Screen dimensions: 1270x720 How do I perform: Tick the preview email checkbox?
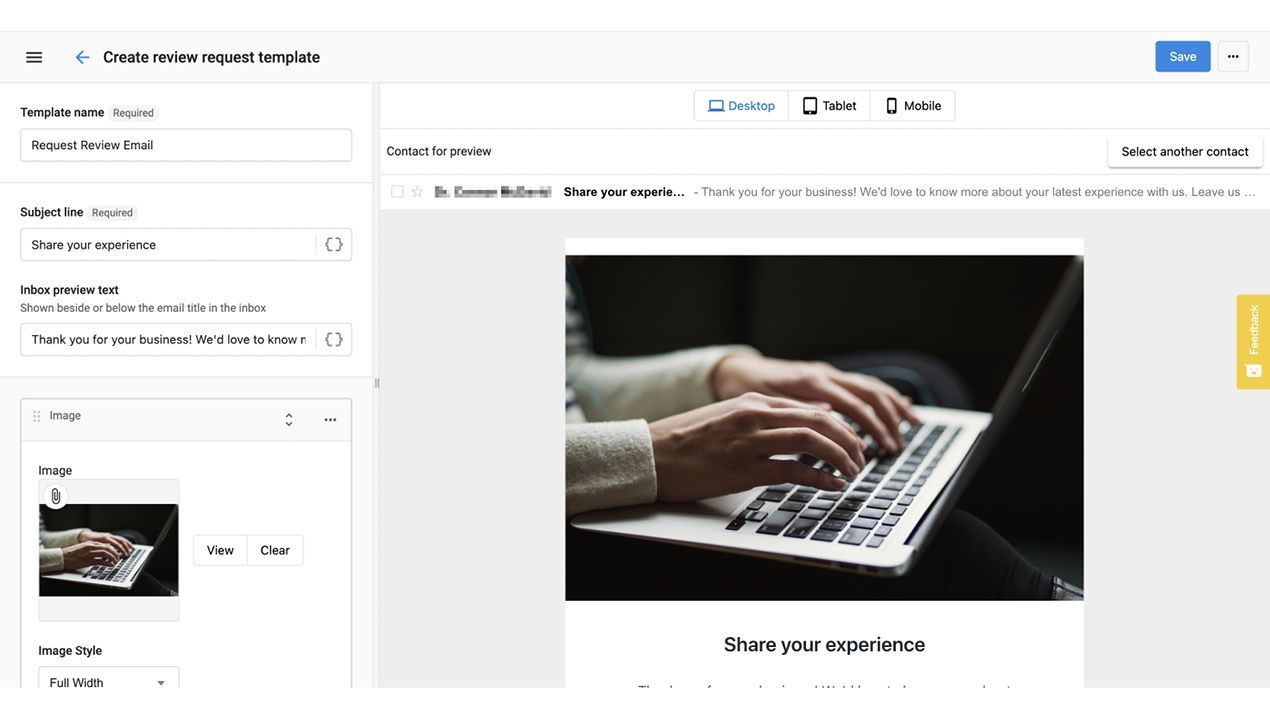pyautogui.click(x=397, y=192)
